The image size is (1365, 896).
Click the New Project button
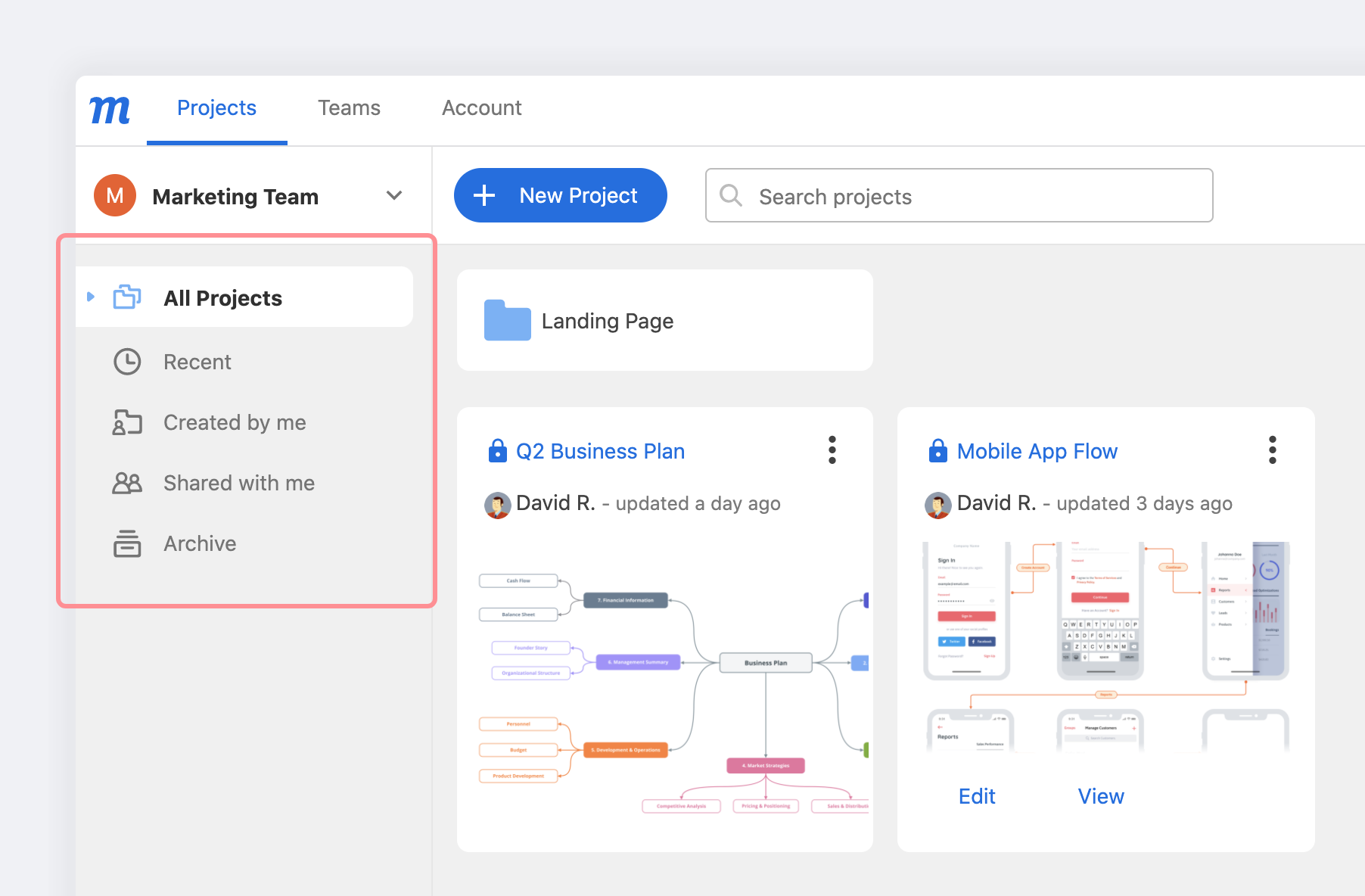tap(560, 195)
